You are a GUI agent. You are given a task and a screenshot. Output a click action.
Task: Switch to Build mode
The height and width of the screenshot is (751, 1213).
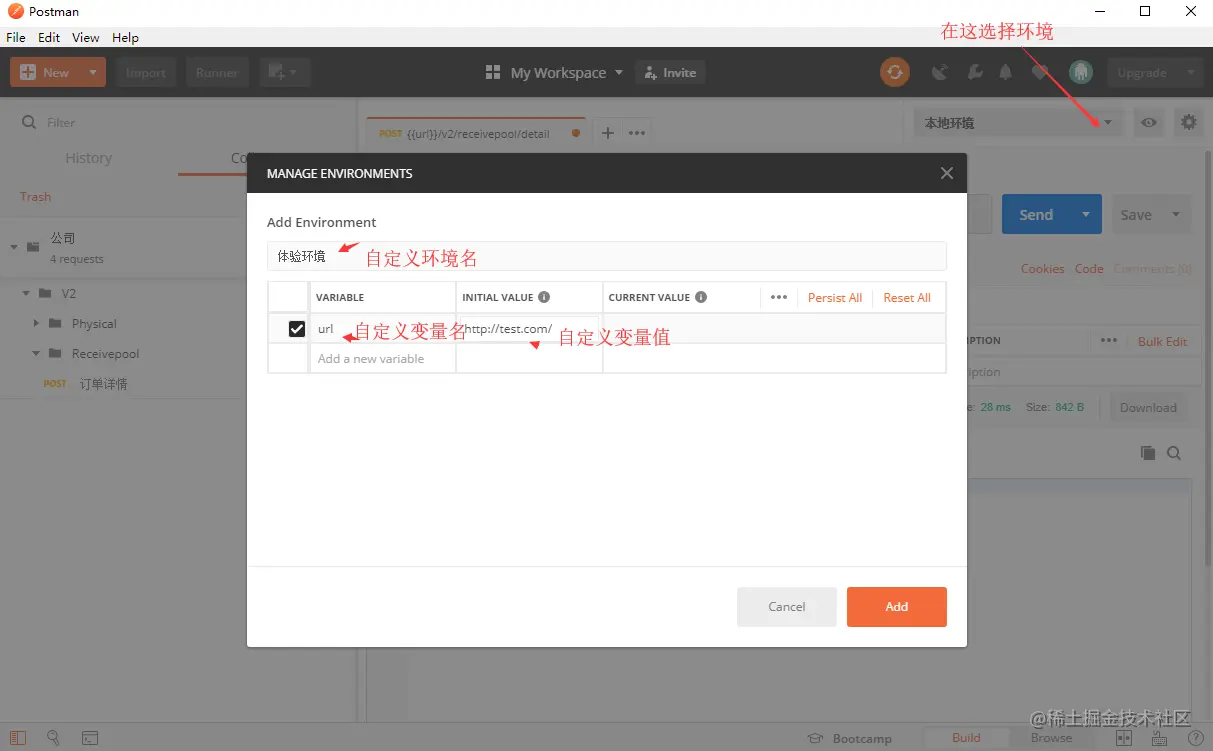966,738
